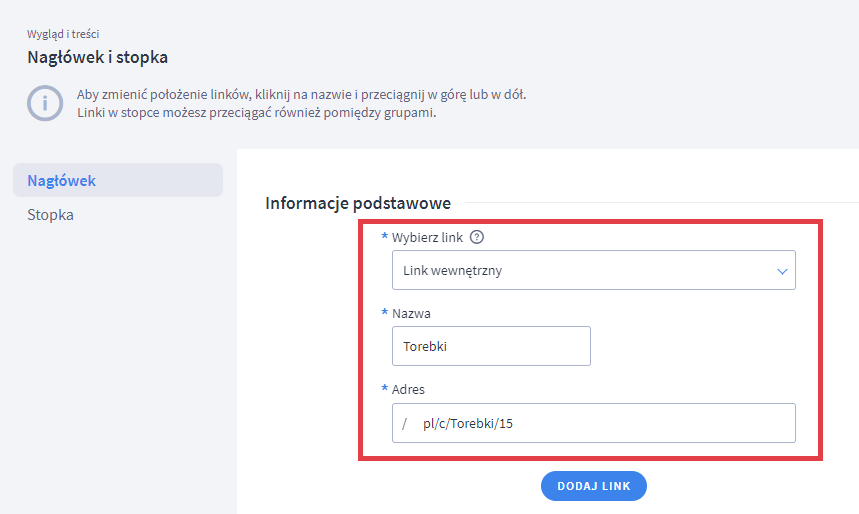Follow the Wygląd i treści breadcrumb link
The height and width of the screenshot is (514, 859).
coord(63,33)
